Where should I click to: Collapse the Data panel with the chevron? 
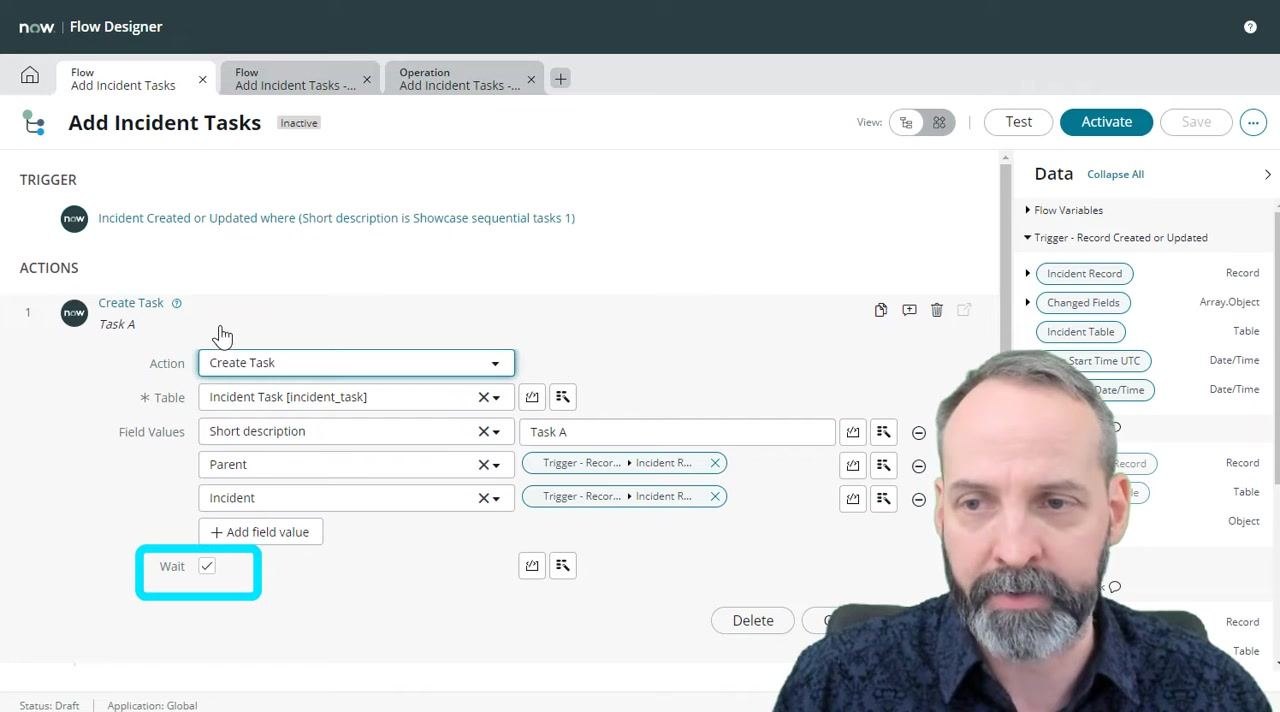[x=1267, y=174]
